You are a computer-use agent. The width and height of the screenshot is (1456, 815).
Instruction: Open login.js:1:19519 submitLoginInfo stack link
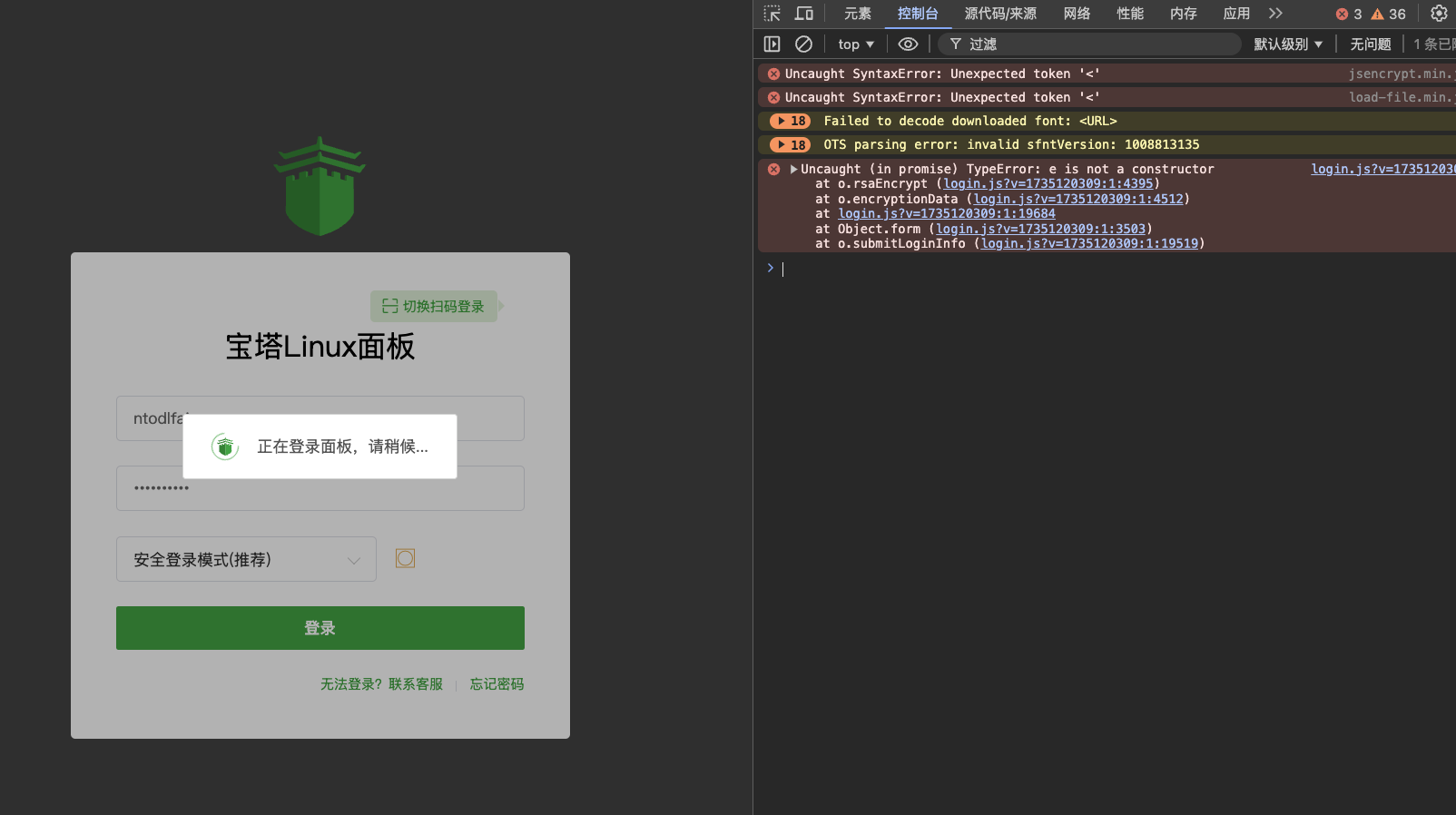pyautogui.click(x=1089, y=243)
